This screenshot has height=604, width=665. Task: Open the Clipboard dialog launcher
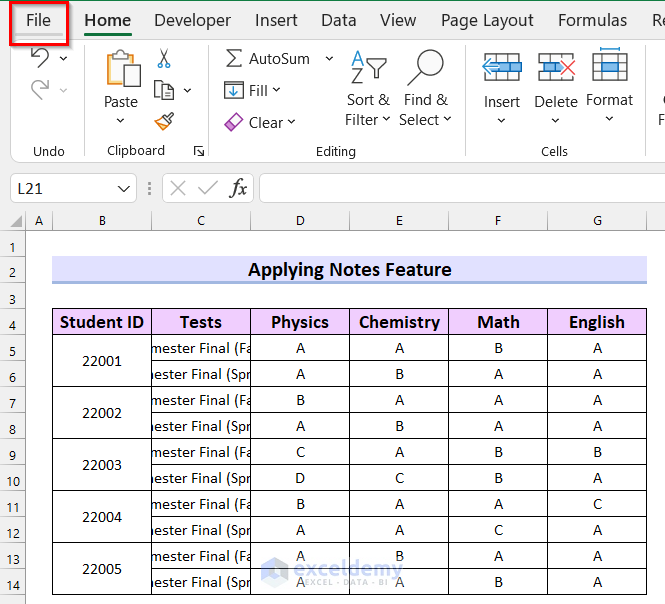(x=199, y=152)
